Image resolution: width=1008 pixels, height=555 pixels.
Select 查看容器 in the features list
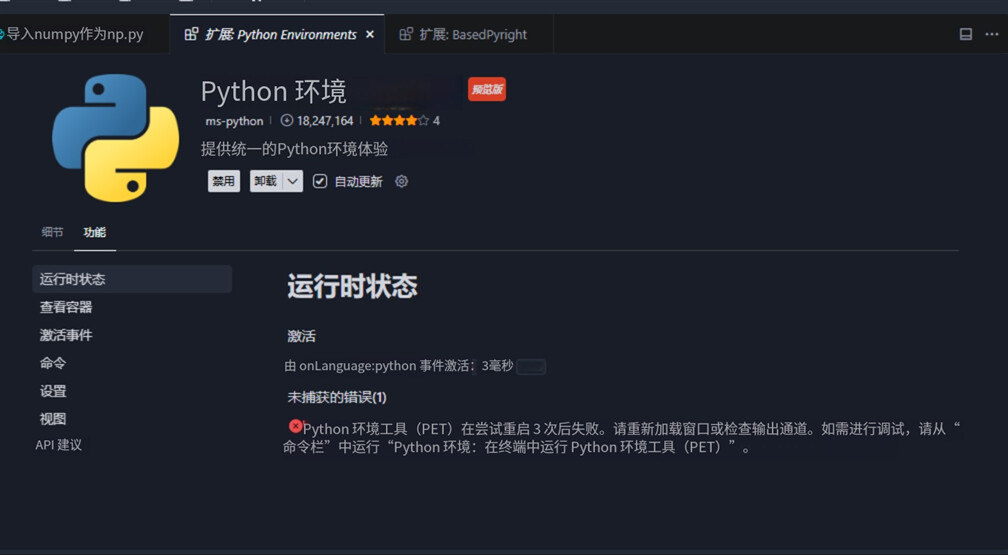click(x=66, y=307)
